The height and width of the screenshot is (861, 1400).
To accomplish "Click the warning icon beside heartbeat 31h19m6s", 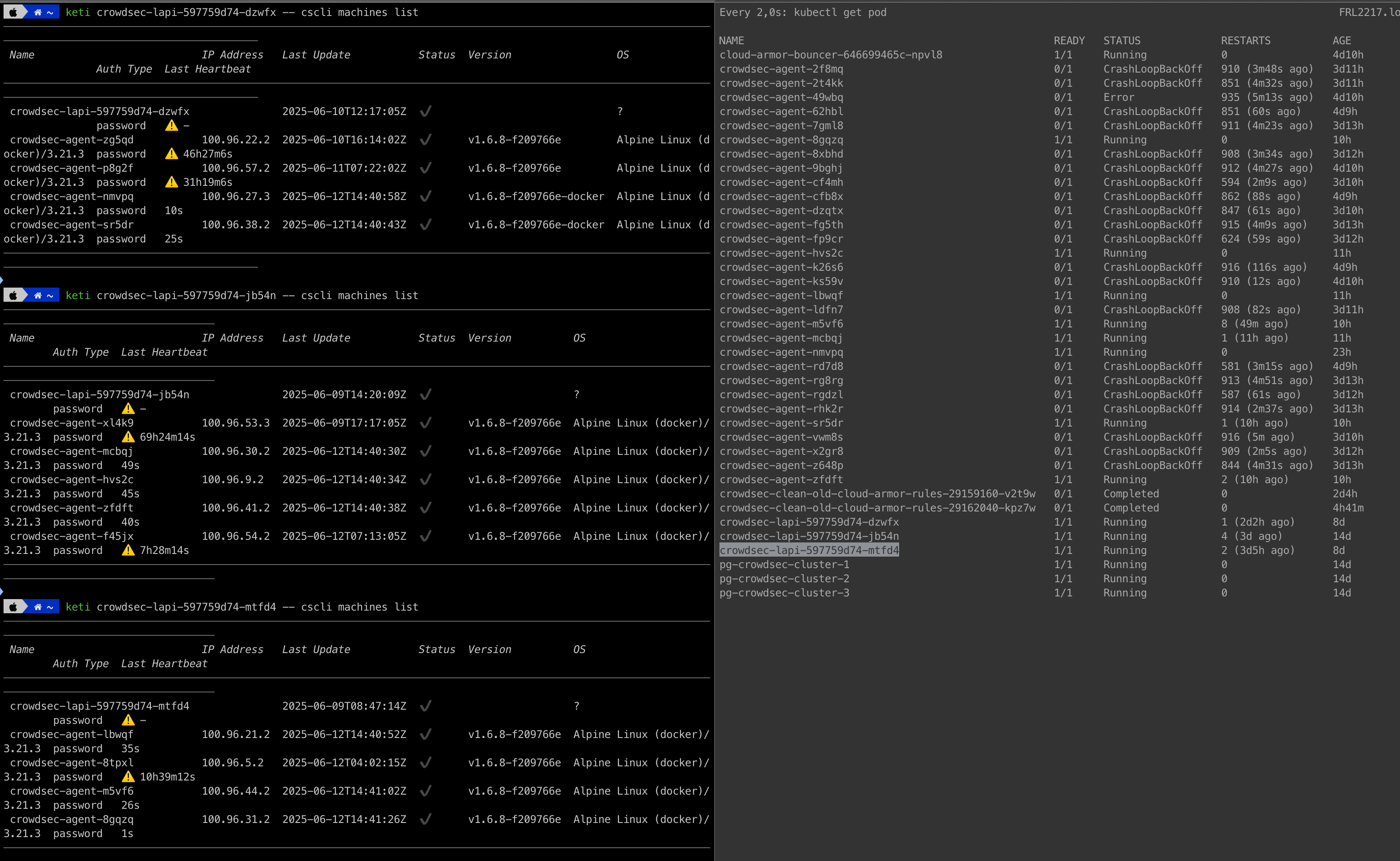I will pyautogui.click(x=171, y=182).
